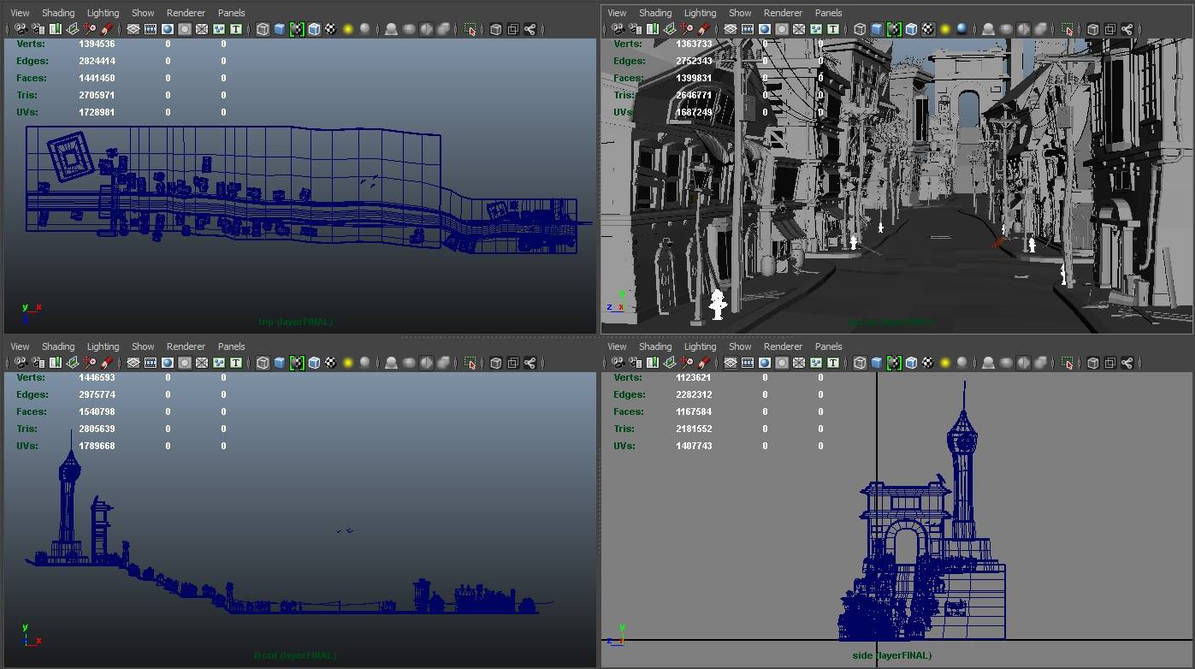Toggle Gate Mask in perspective viewport toolbar
1195x669 pixels.
click(x=781, y=29)
